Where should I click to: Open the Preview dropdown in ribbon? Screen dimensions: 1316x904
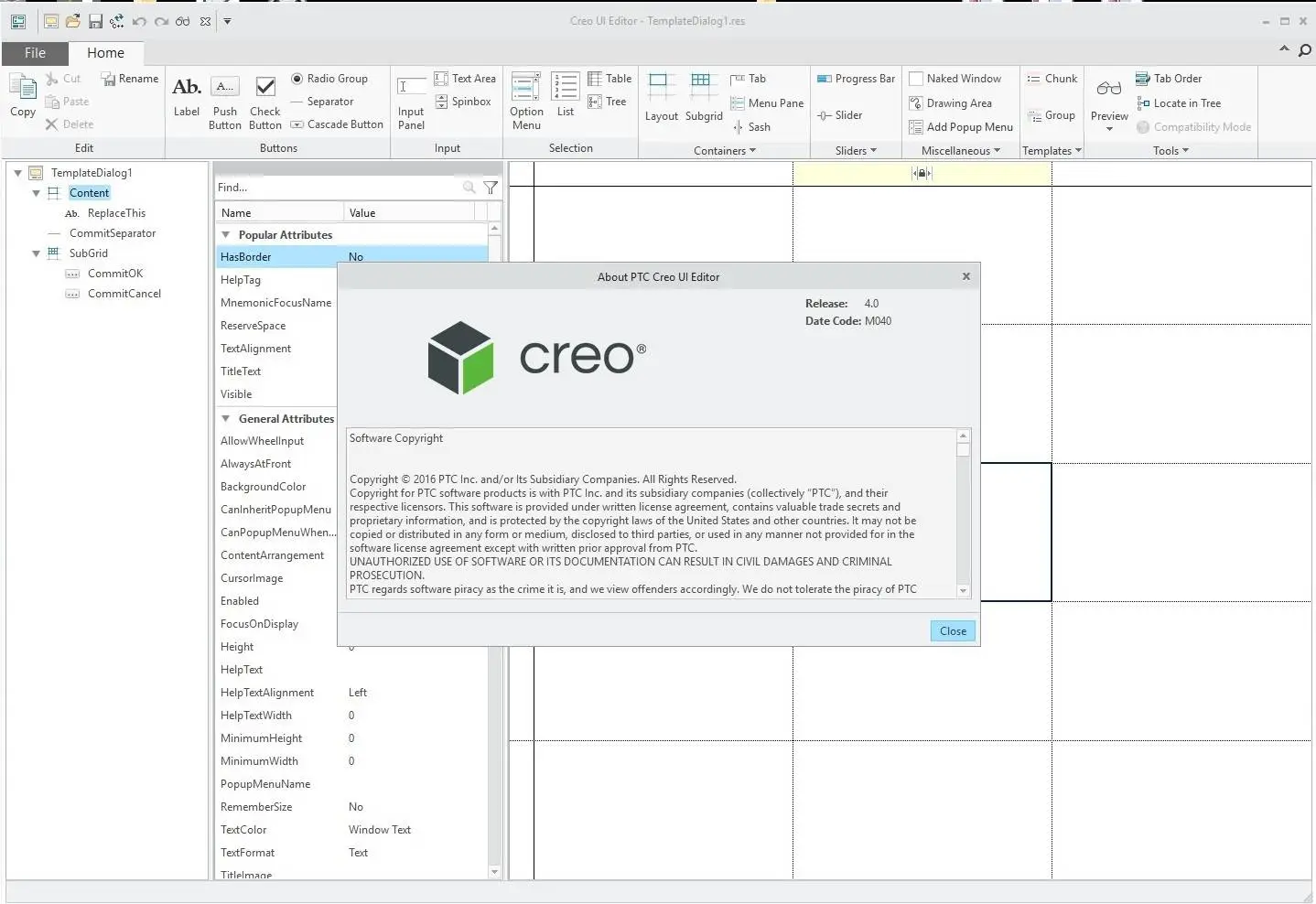pos(1109,129)
